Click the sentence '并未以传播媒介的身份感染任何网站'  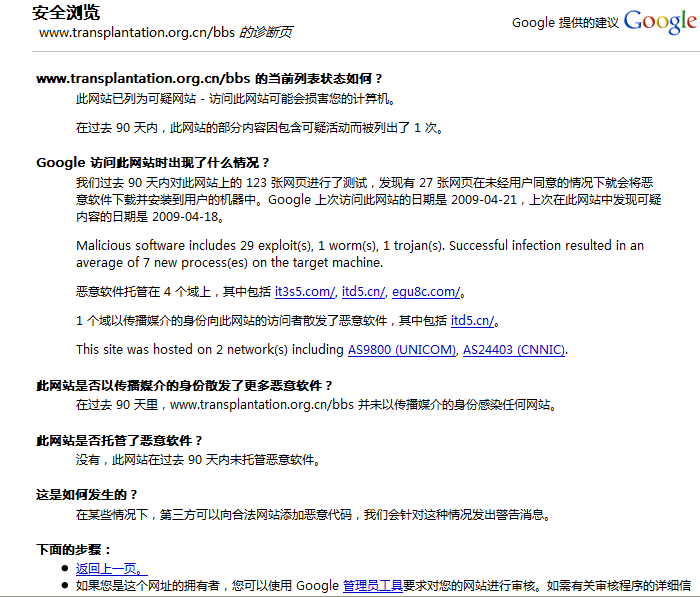(457, 405)
